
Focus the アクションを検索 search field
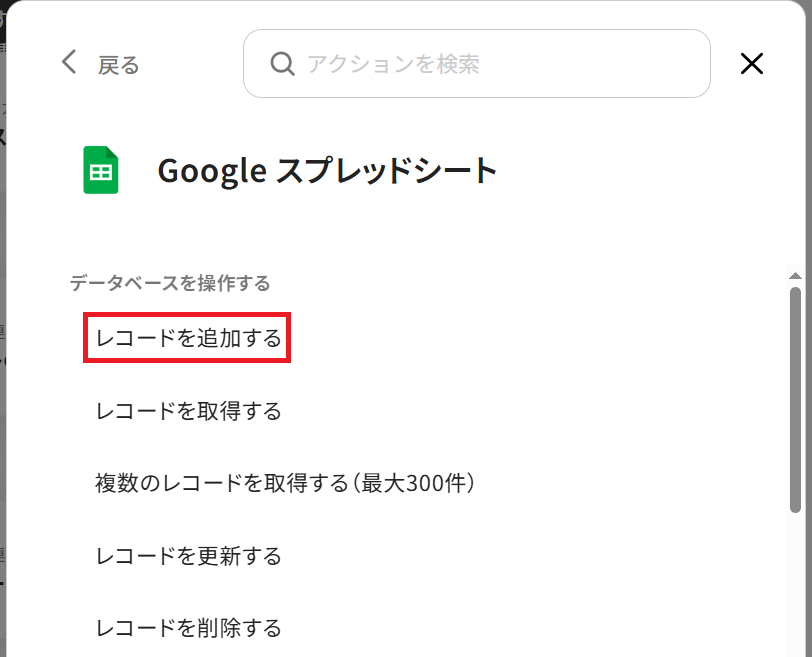coord(476,64)
